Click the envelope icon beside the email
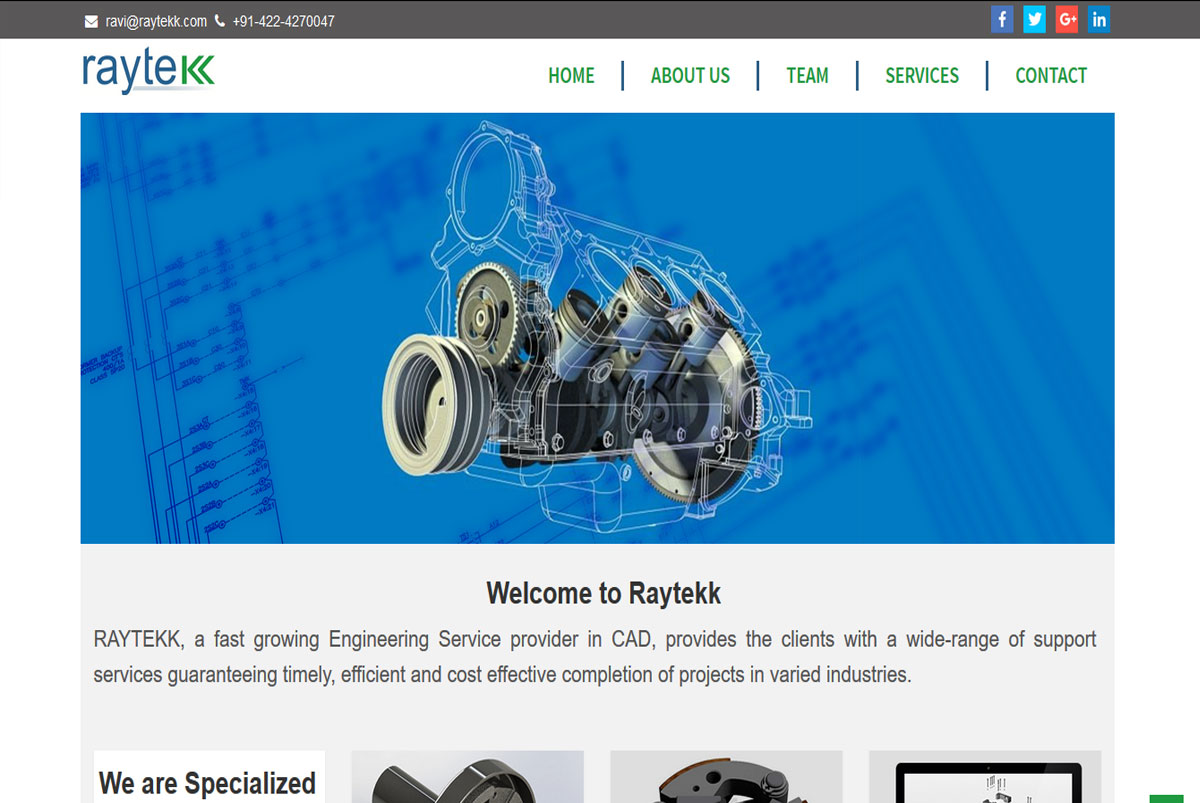 click(91, 21)
